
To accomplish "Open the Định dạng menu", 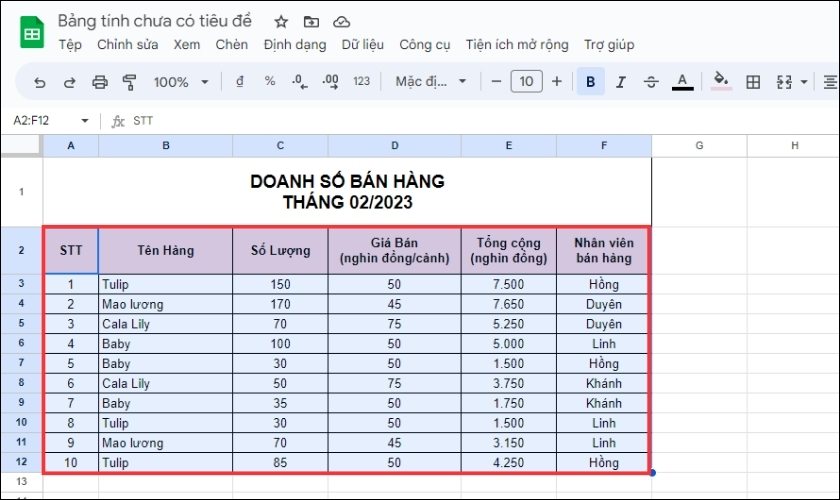I will coord(295,45).
